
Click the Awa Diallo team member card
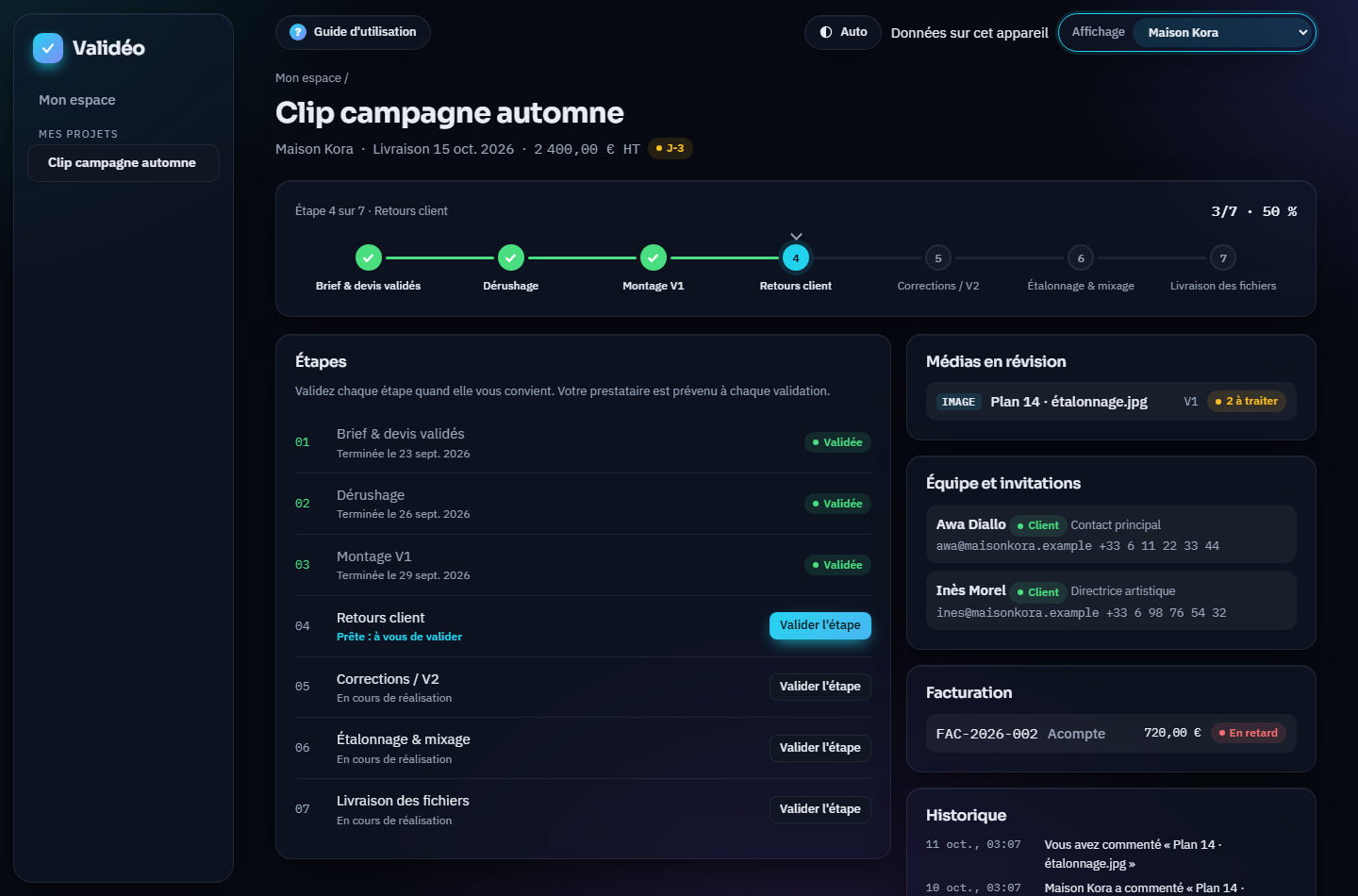[x=1111, y=535]
